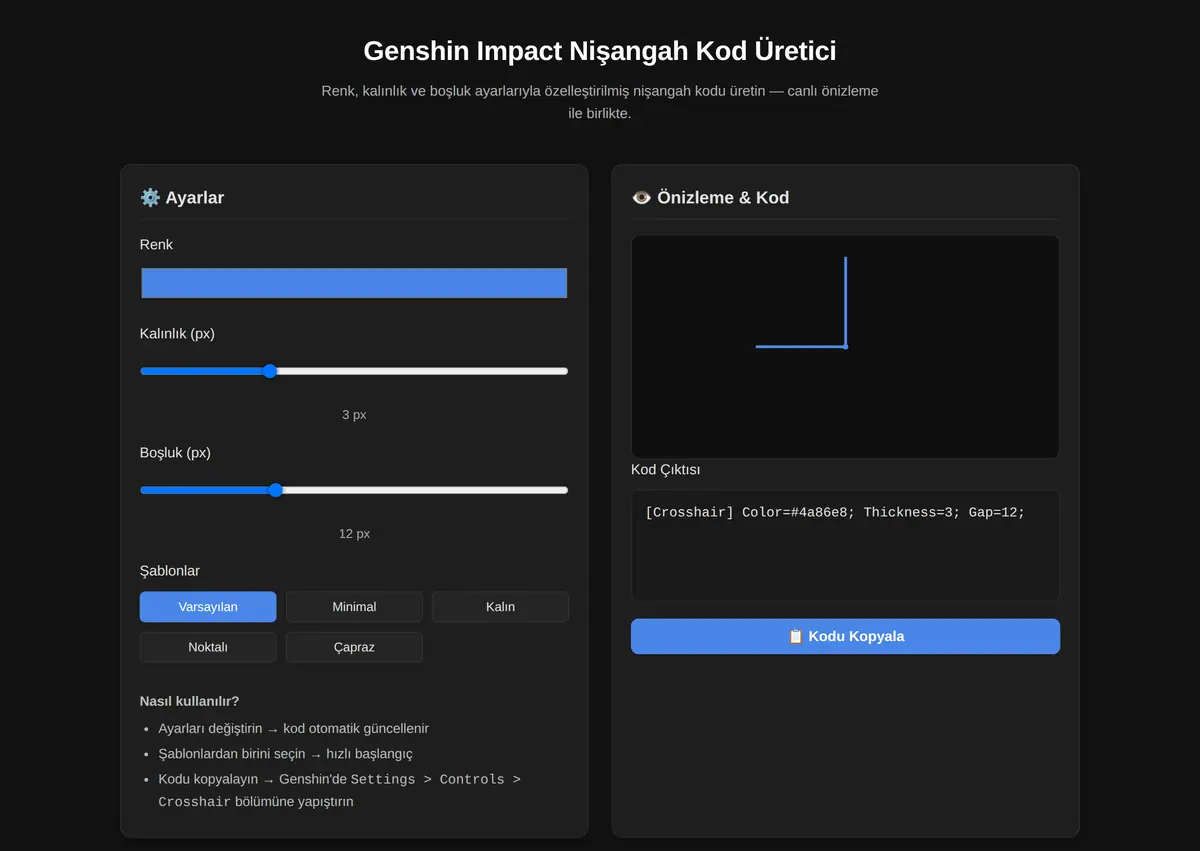Click the crosshair preview canvas
The image size is (1200, 851).
[x=845, y=347]
